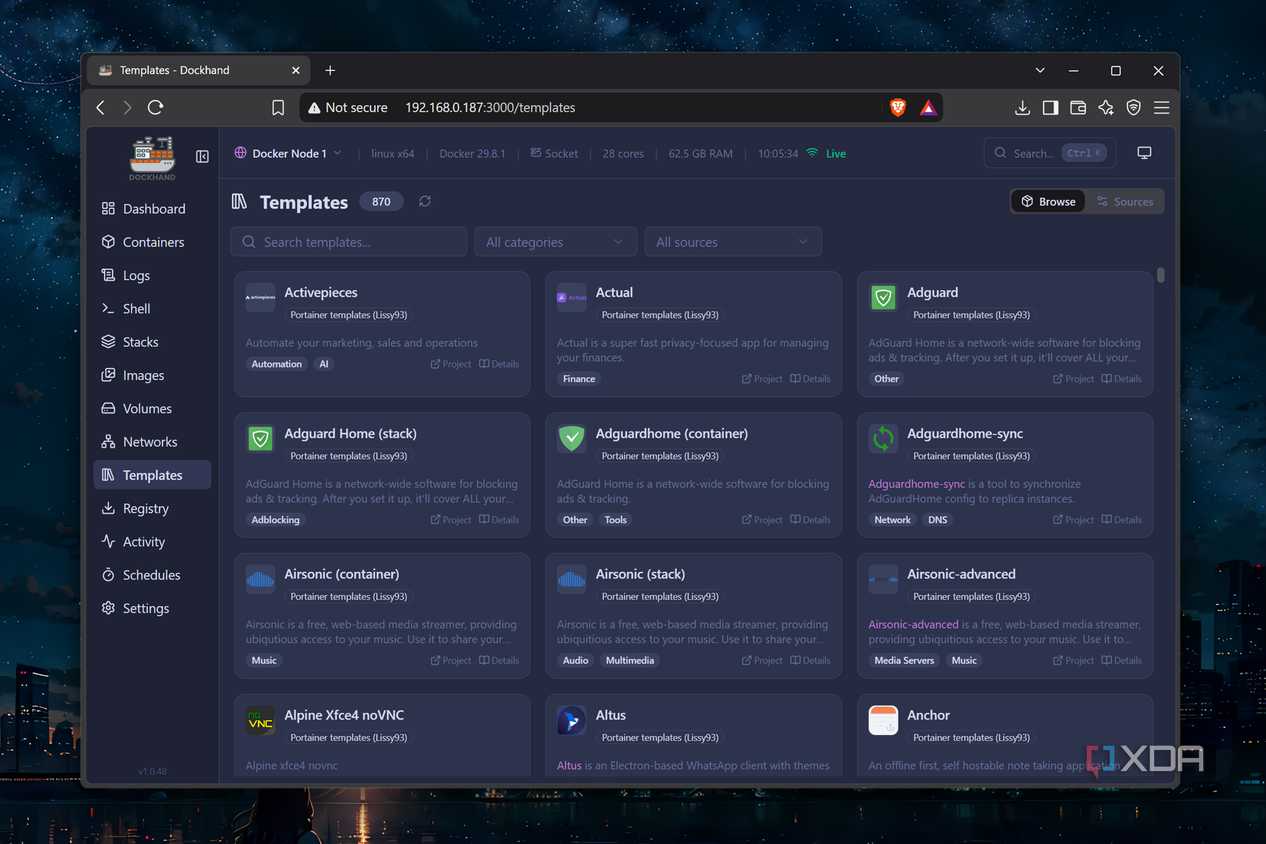The image size is (1266, 844).
Task: Open Details on the Activepieces card
Action: [x=499, y=364]
